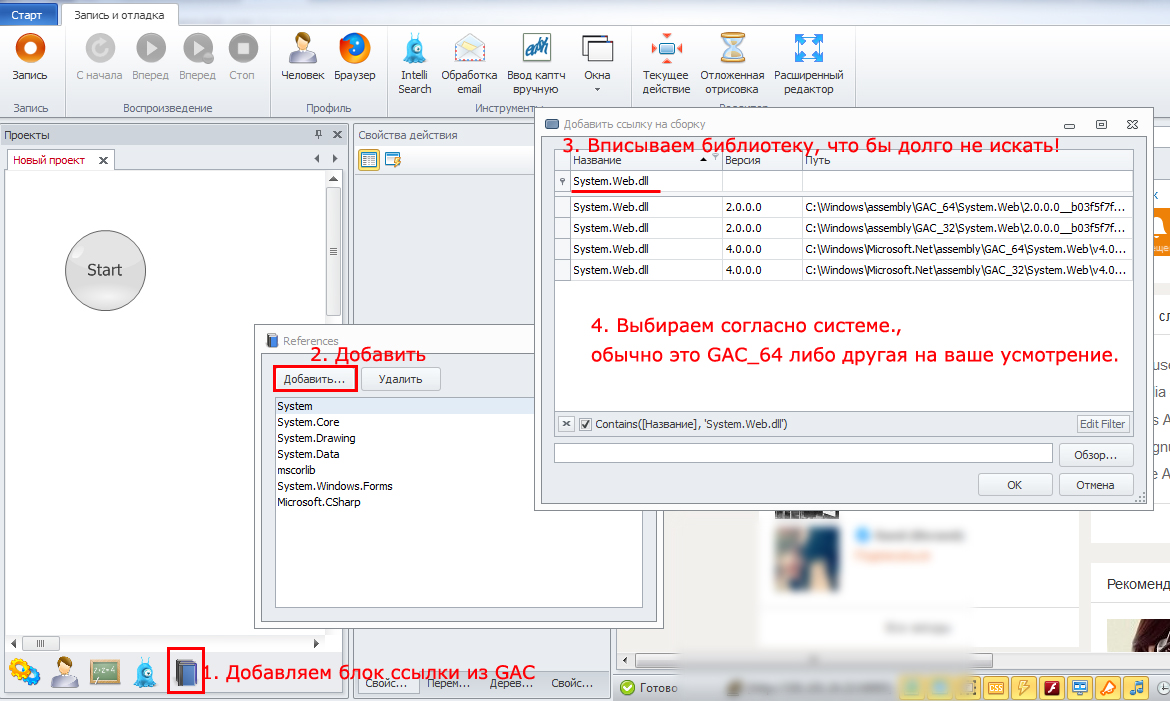The height and width of the screenshot is (701, 1170).
Task: Launch the Intelli Search tool
Action: tap(414, 63)
